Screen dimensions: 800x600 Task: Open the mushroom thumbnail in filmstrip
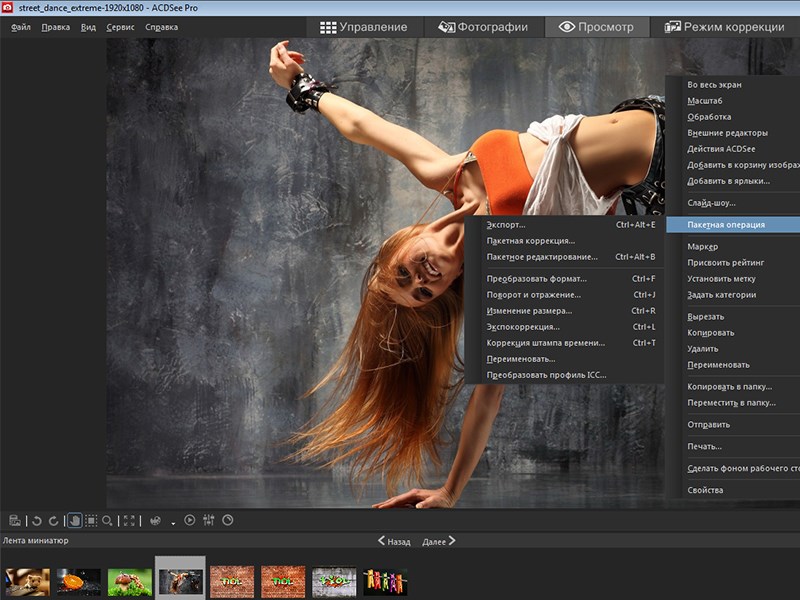[x=130, y=582]
